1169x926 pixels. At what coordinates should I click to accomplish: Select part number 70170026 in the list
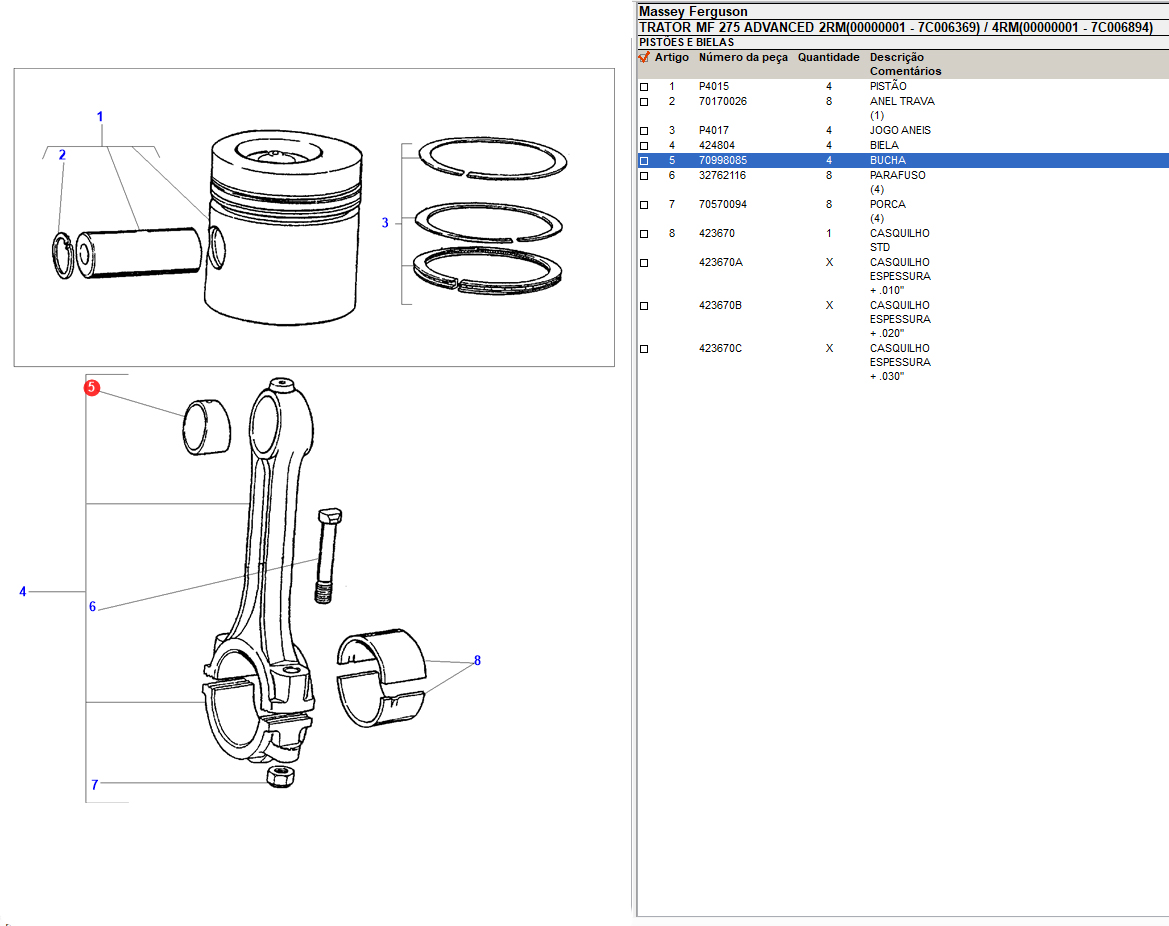pyautogui.click(x=722, y=102)
